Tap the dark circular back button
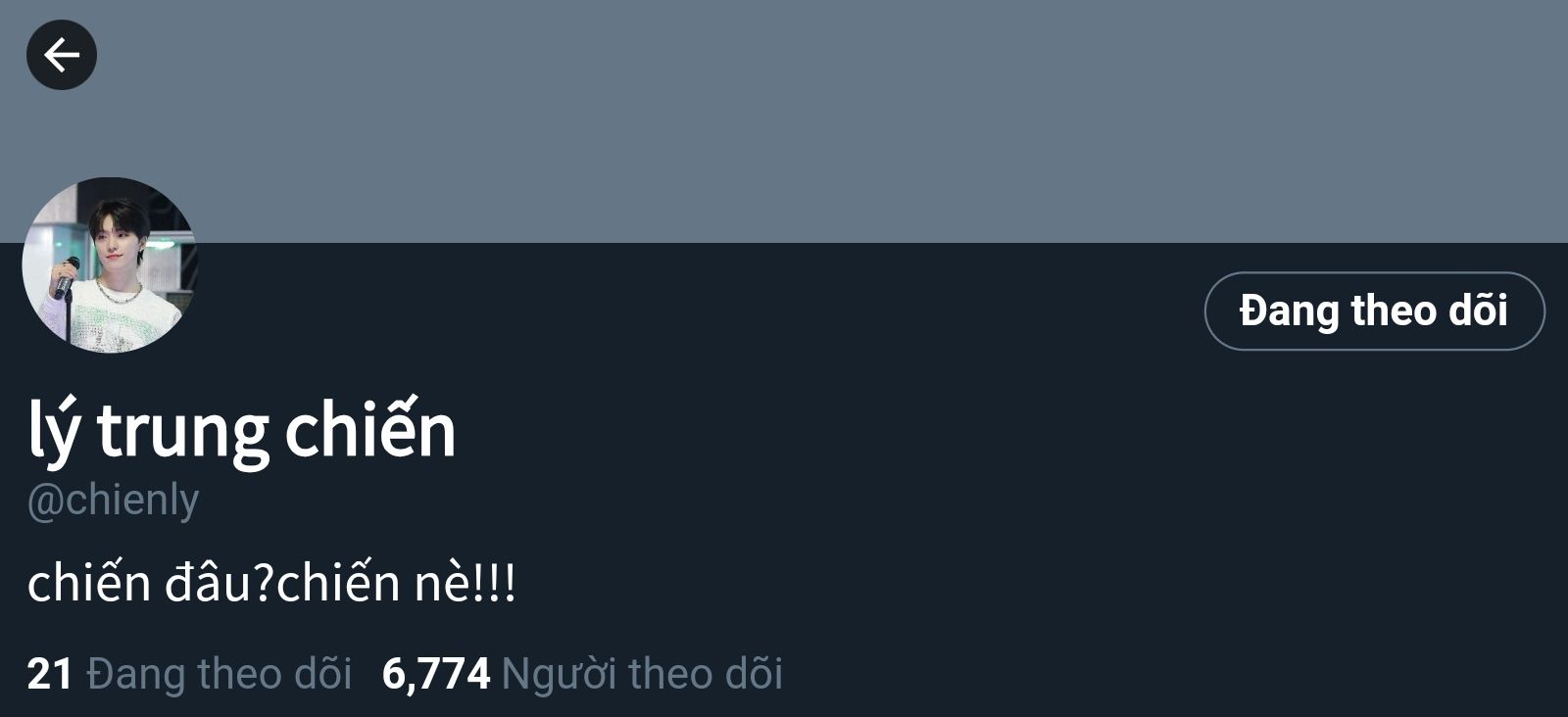1568x717 pixels. (x=62, y=55)
